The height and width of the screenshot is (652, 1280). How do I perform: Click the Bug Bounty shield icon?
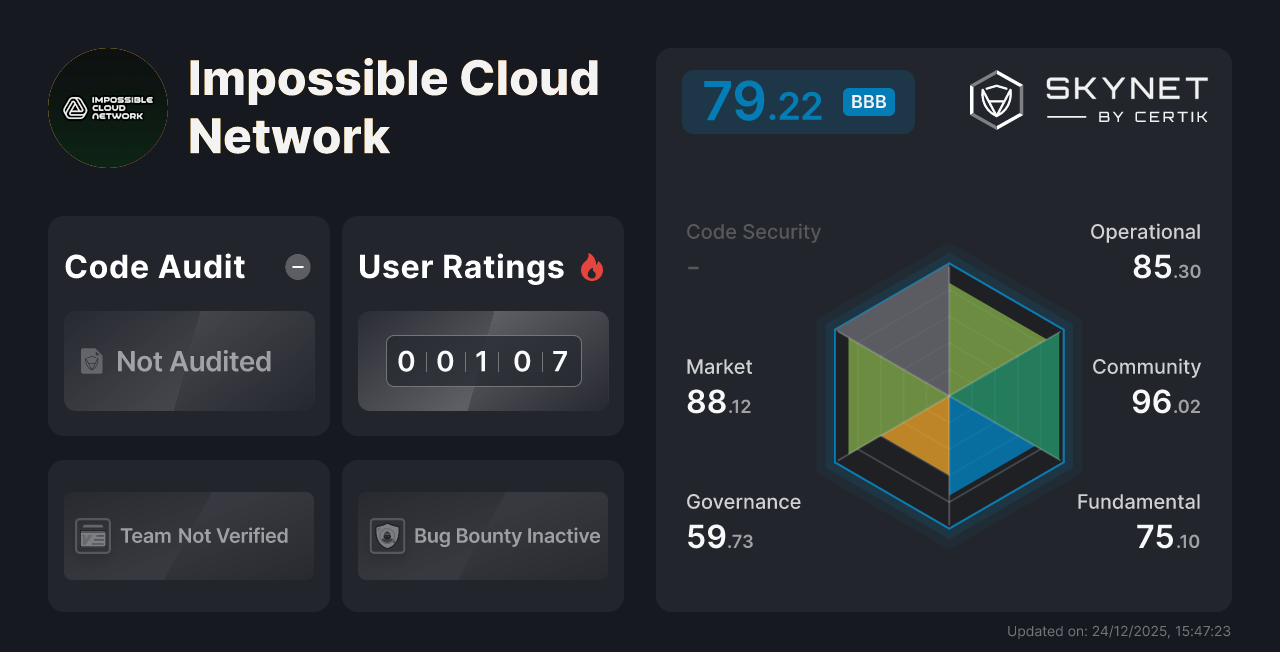(x=387, y=536)
